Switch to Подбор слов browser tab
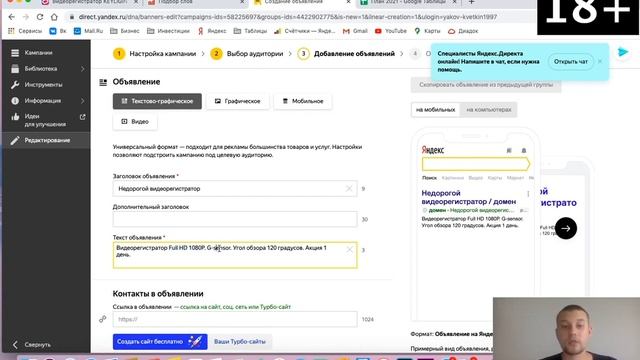Viewport: 640px width, 360px height. pos(196,2)
